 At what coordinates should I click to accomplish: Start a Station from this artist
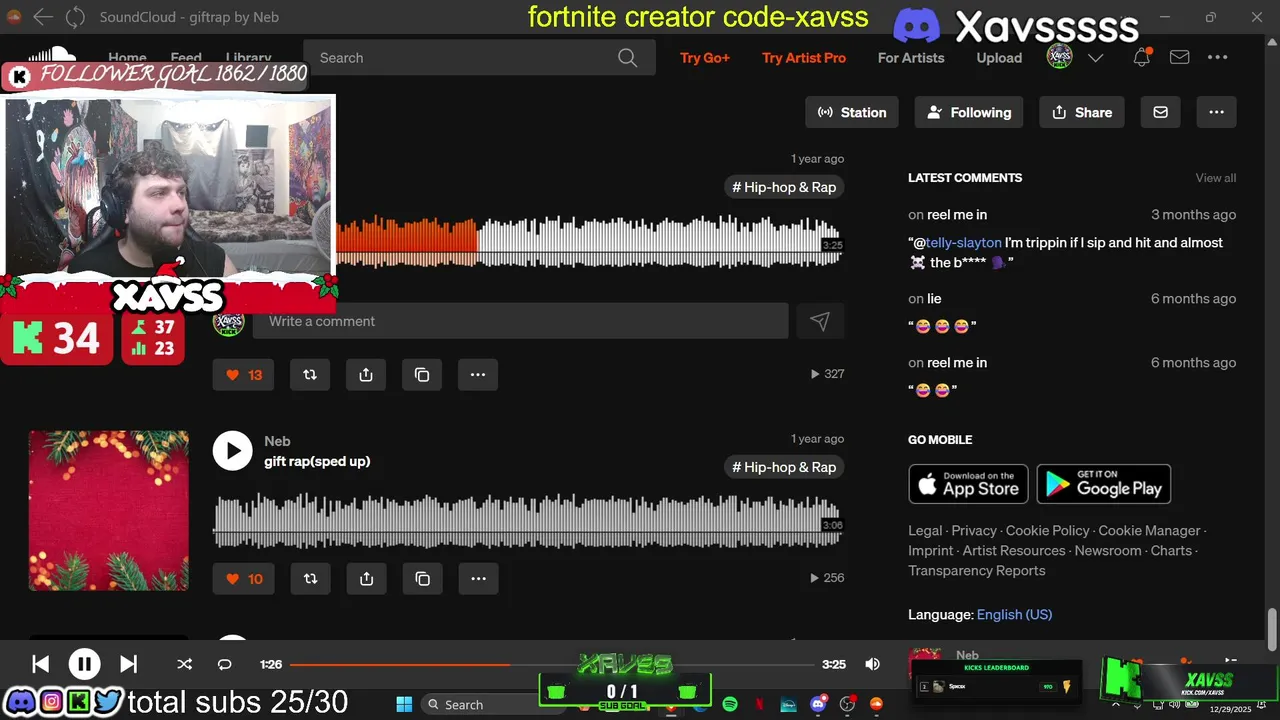tap(852, 112)
